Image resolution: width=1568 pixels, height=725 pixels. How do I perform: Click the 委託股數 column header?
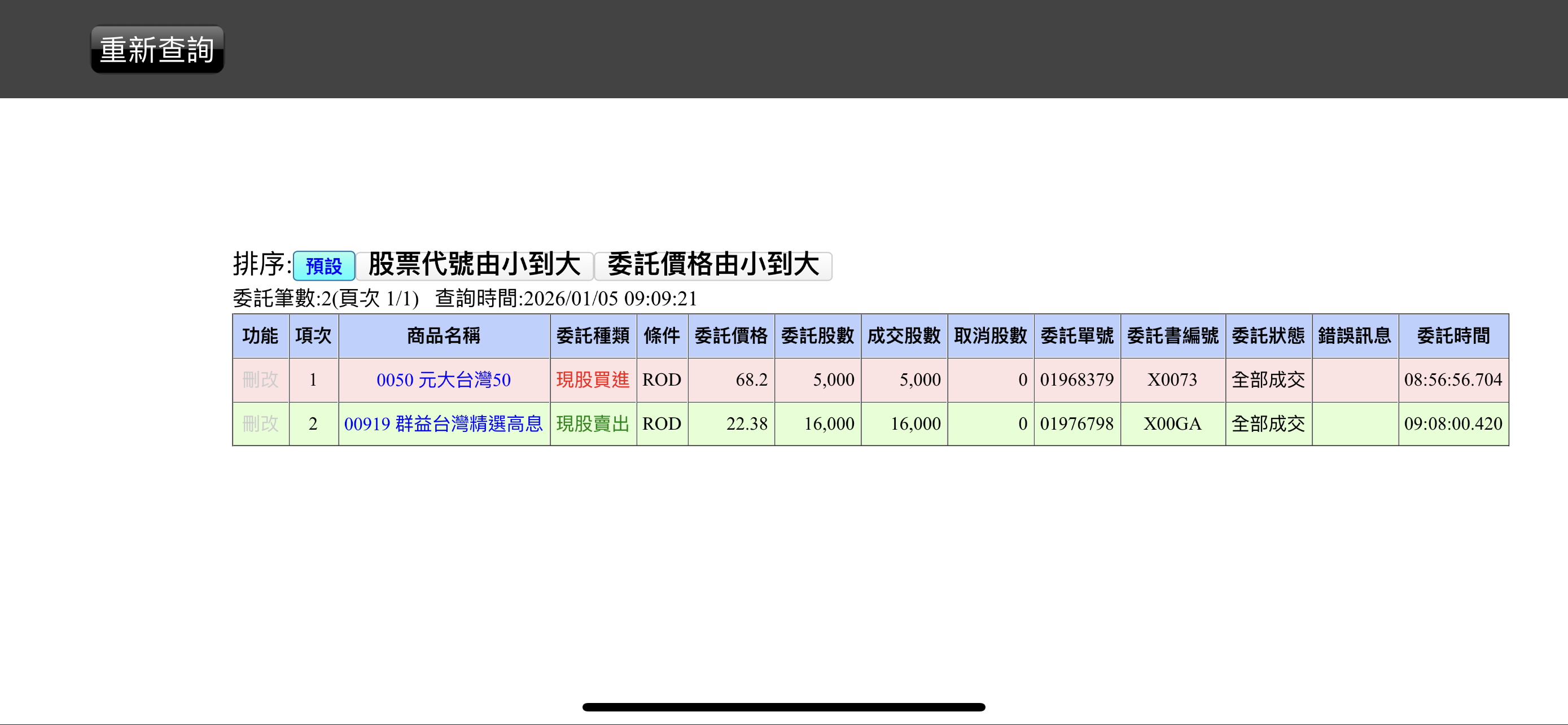tap(817, 335)
